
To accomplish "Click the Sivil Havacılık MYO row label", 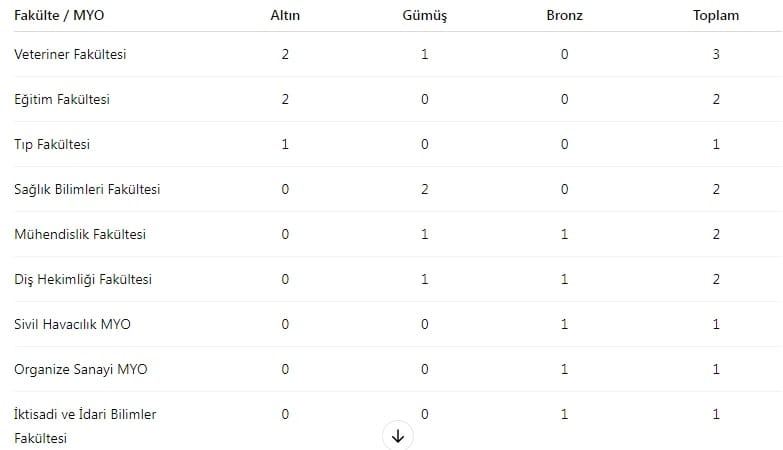I will click(x=72, y=324).
